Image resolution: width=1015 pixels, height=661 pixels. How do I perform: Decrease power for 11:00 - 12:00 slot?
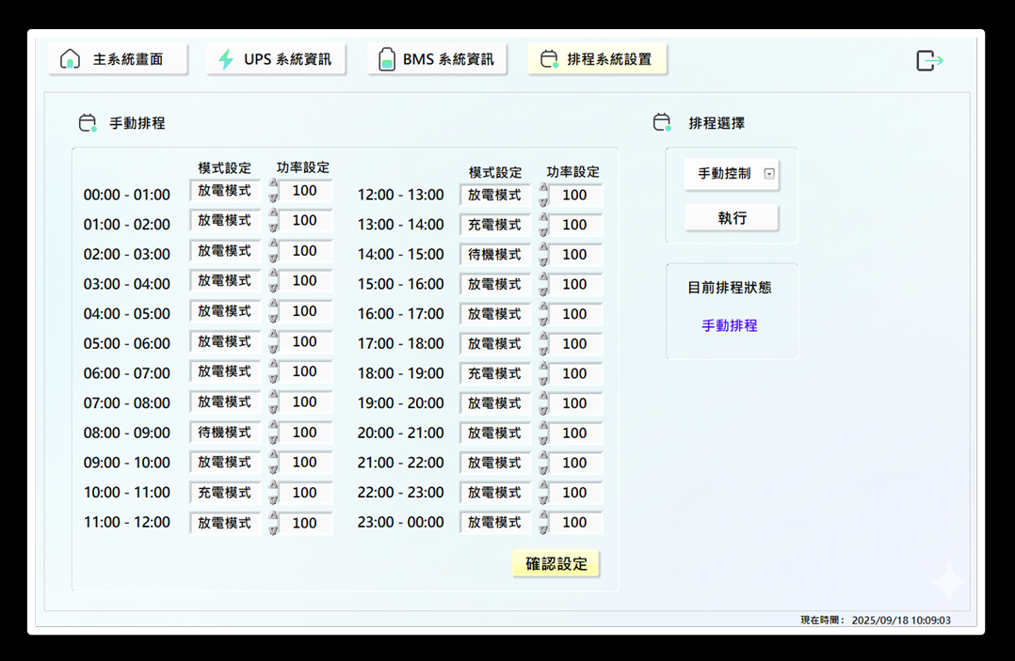click(273, 529)
